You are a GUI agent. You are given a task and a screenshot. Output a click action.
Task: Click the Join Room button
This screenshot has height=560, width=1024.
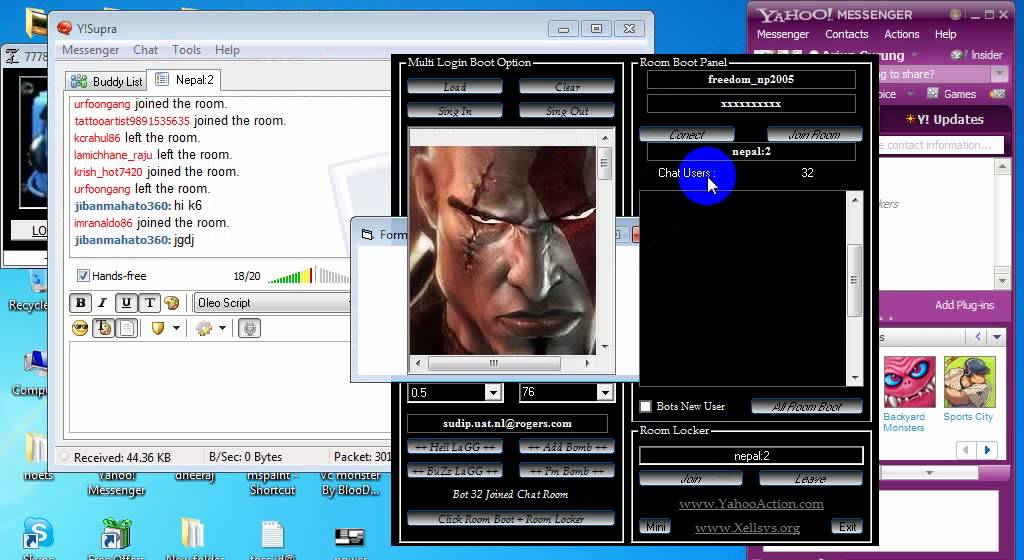pyautogui.click(x=814, y=134)
